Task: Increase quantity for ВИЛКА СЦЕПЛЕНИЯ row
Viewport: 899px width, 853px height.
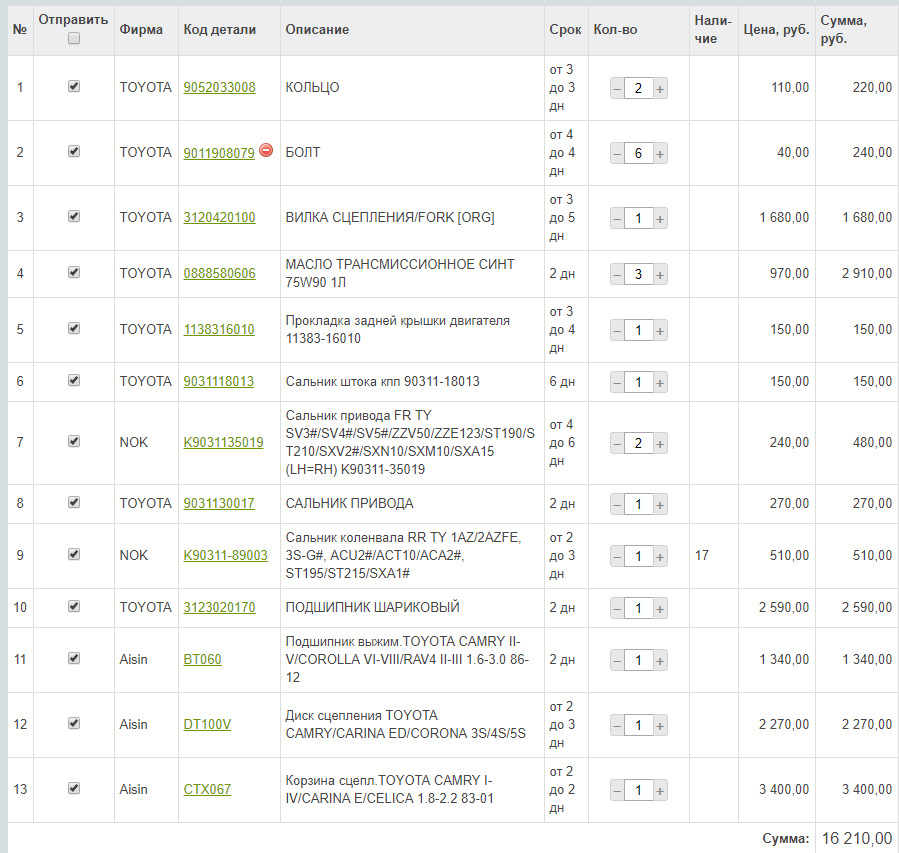Action: click(x=660, y=218)
